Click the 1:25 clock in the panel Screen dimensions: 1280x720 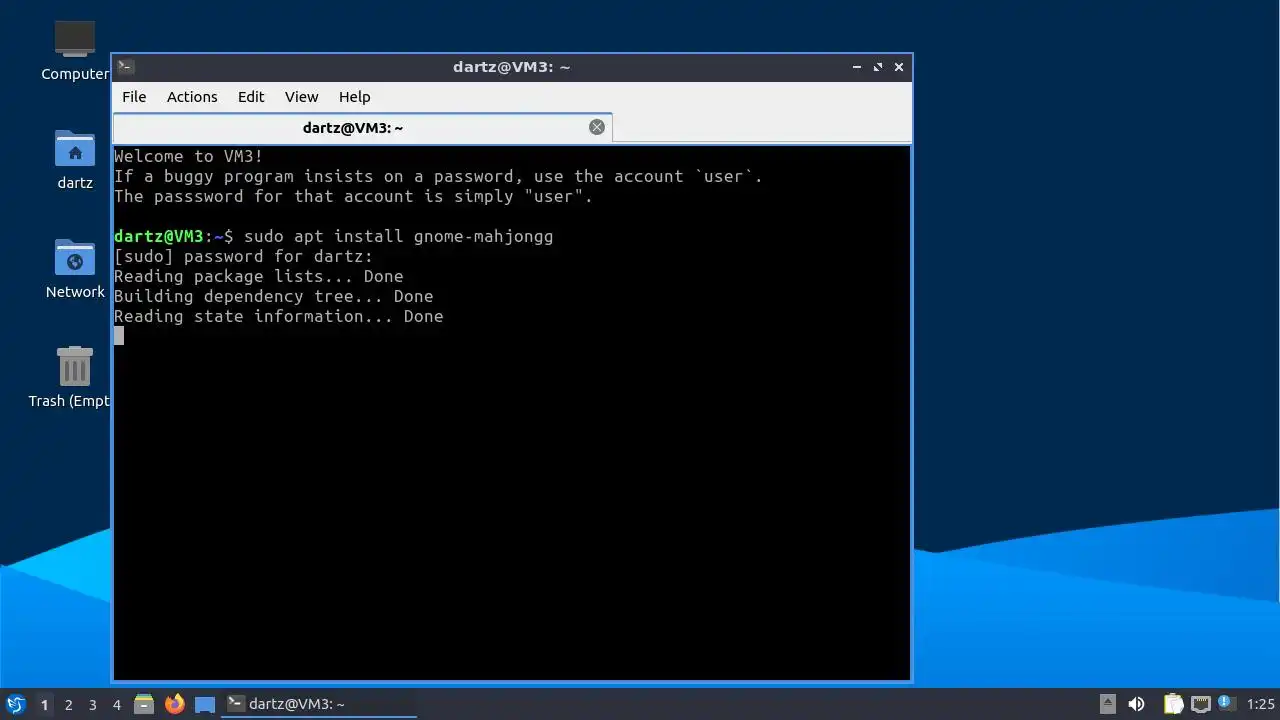1261,704
